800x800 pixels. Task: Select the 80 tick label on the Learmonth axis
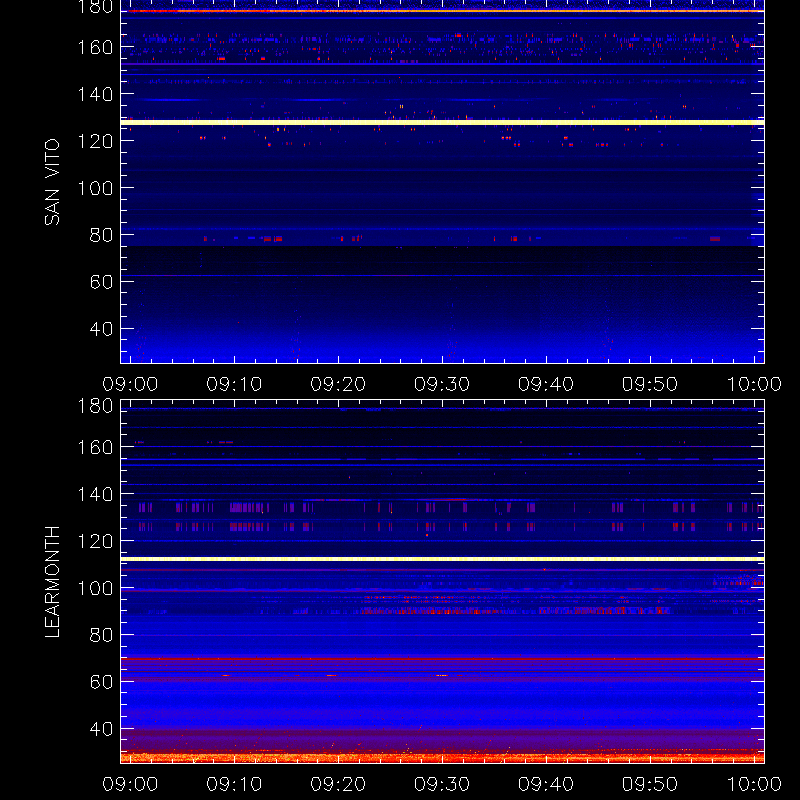coord(101,635)
